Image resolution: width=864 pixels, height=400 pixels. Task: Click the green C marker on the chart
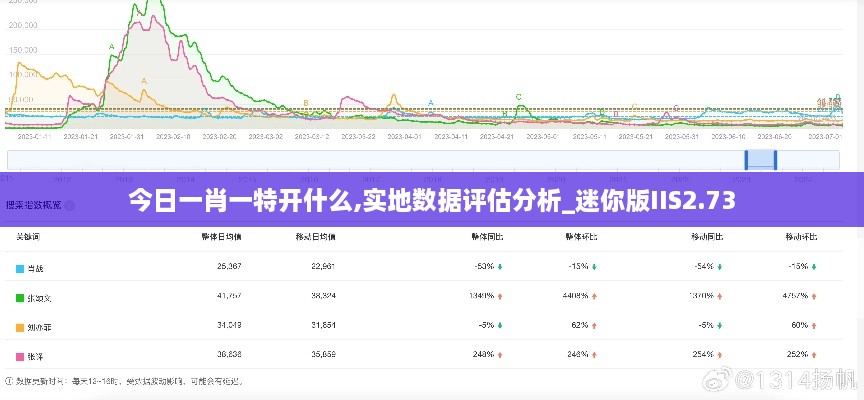518,97
